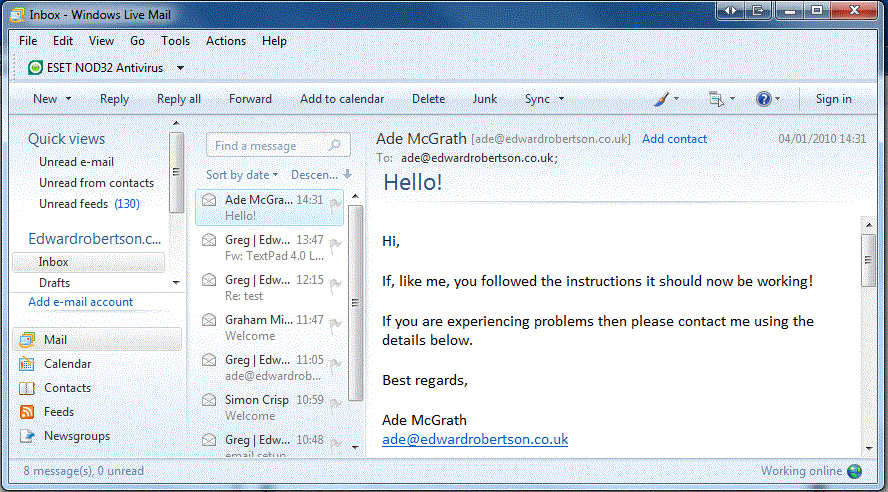Click the paintbrush colorize icon

(x=661, y=99)
